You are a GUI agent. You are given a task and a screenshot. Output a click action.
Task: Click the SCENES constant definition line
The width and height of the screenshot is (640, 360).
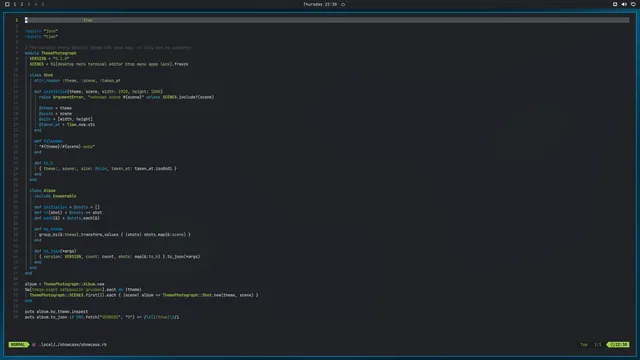[109, 64]
